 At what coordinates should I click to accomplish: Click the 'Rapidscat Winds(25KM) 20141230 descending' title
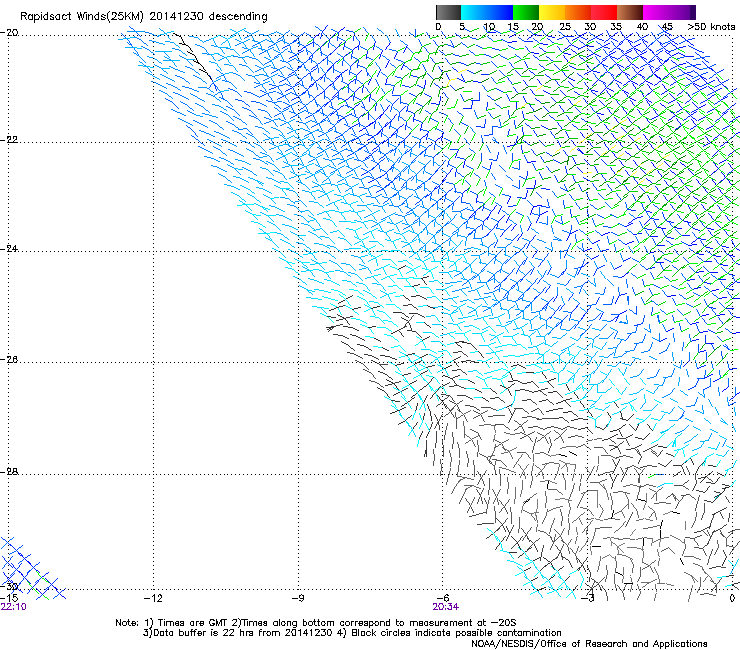[143, 17]
